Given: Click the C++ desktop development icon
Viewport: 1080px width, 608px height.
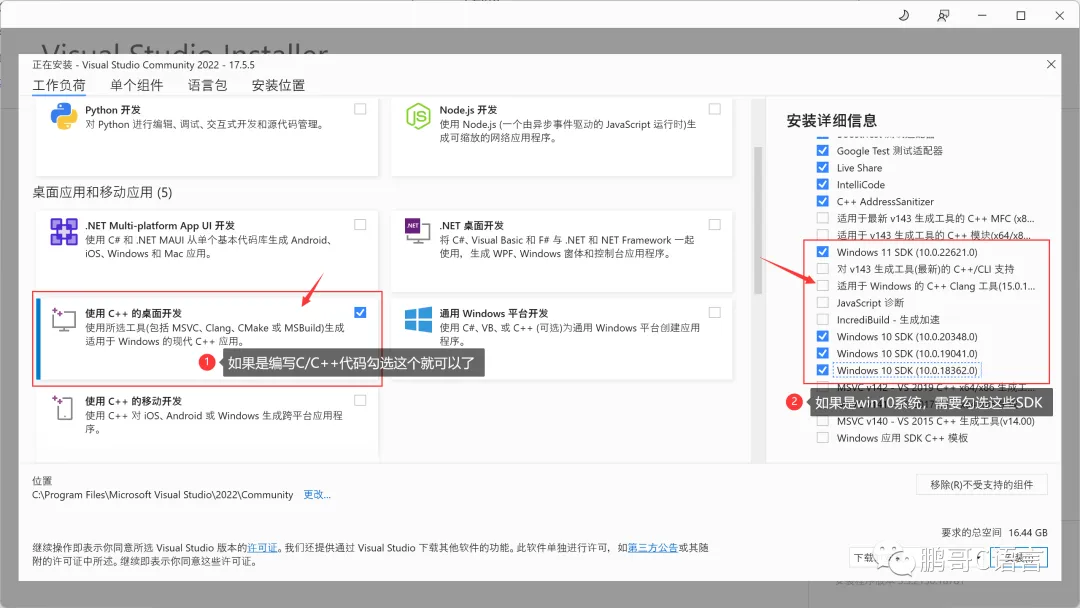Looking at the screenshot, I should tap(63, 319).
